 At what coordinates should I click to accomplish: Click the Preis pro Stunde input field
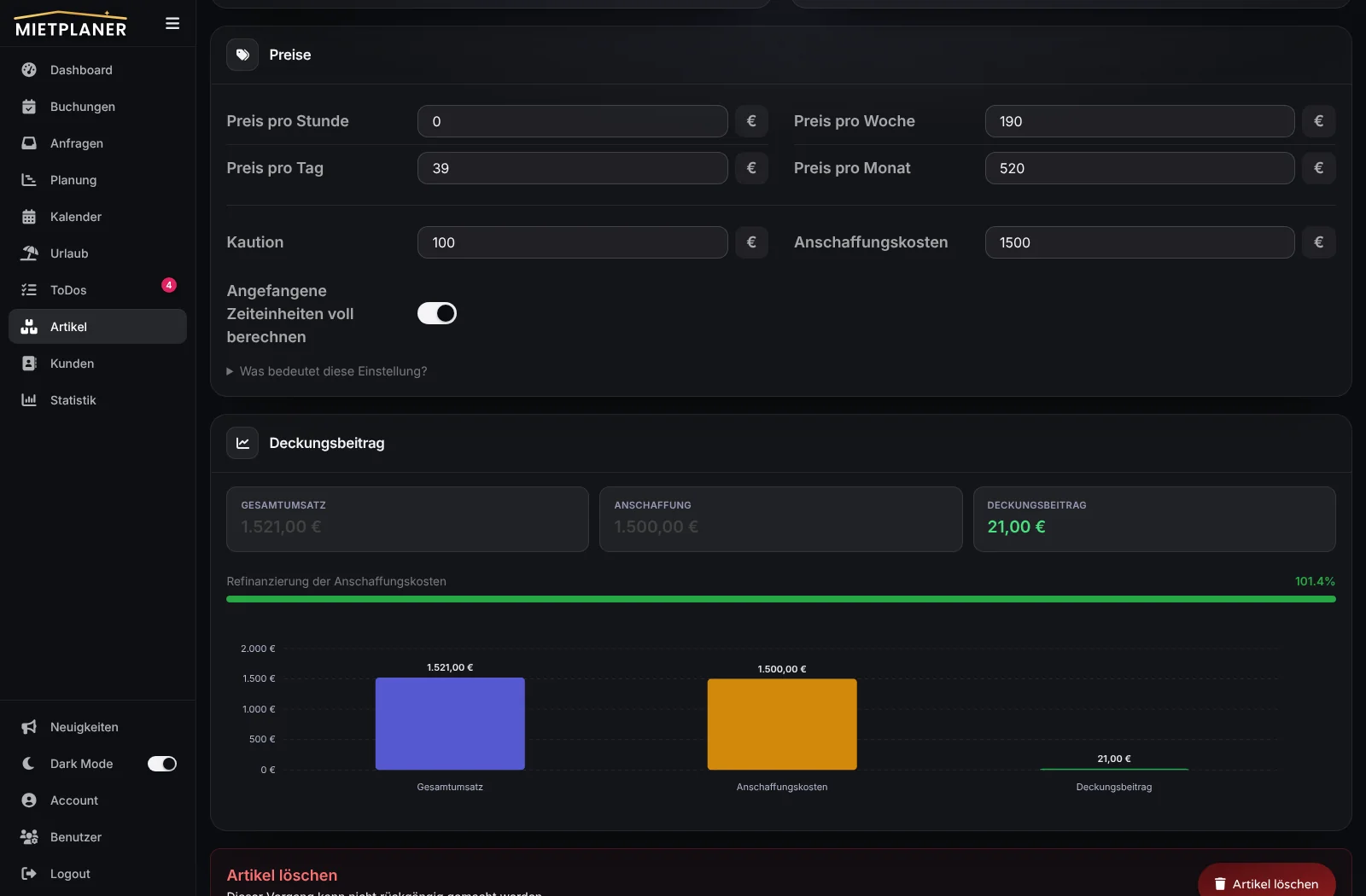(573, 121)
